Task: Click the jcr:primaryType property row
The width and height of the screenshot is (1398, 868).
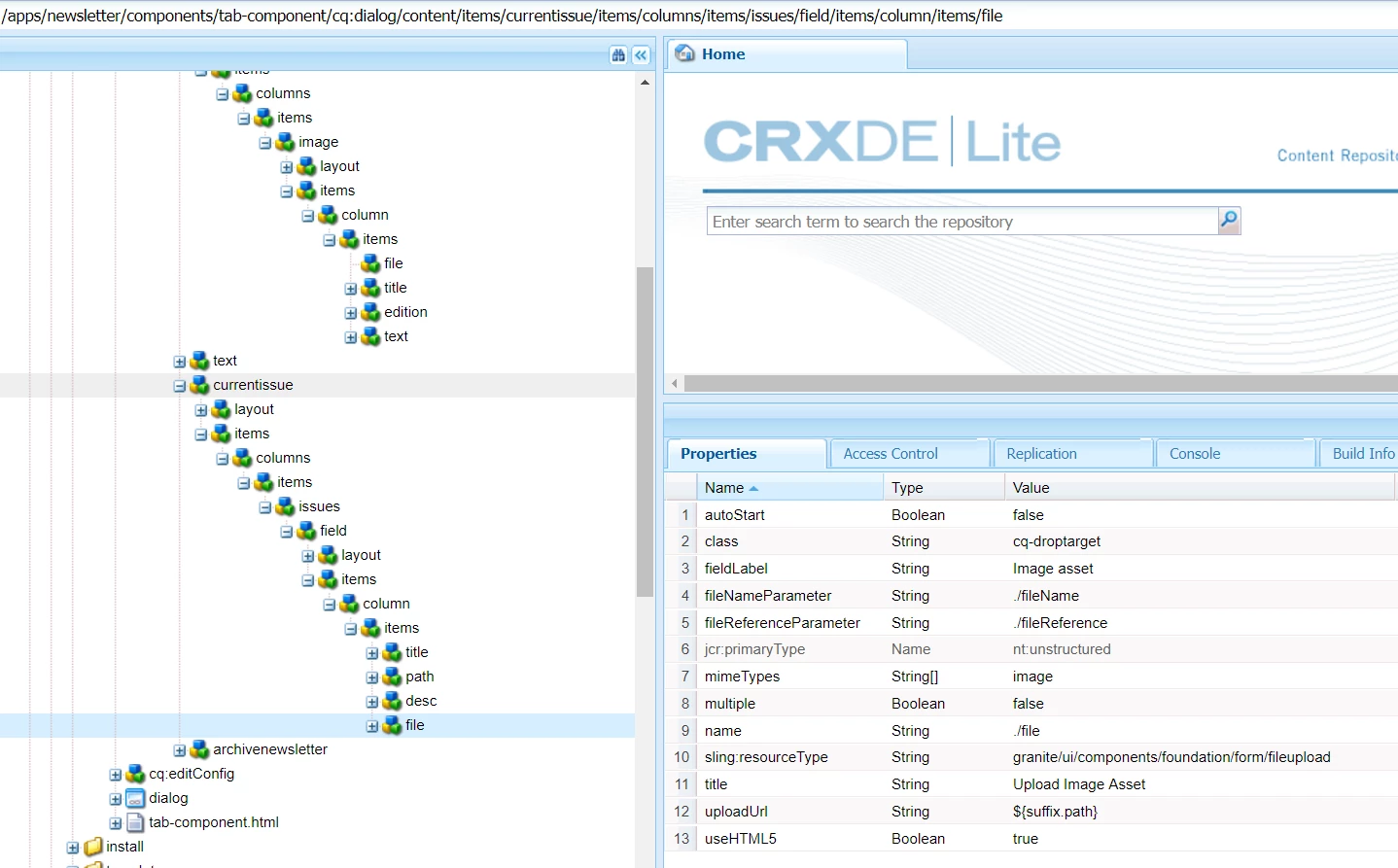Action: tap(1031, 649)
